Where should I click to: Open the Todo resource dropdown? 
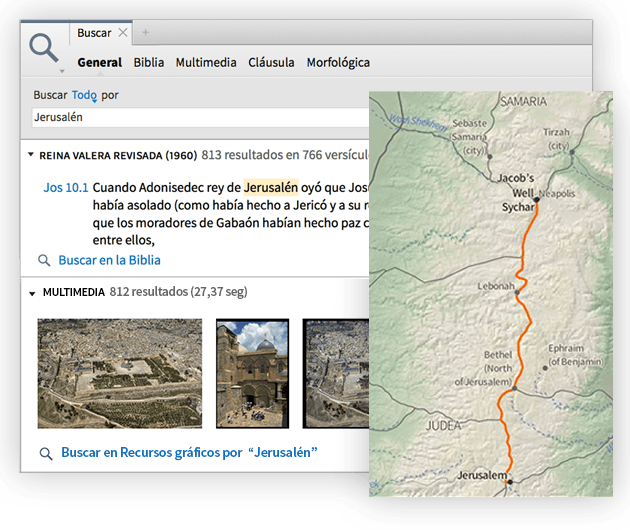pos(84,95)
